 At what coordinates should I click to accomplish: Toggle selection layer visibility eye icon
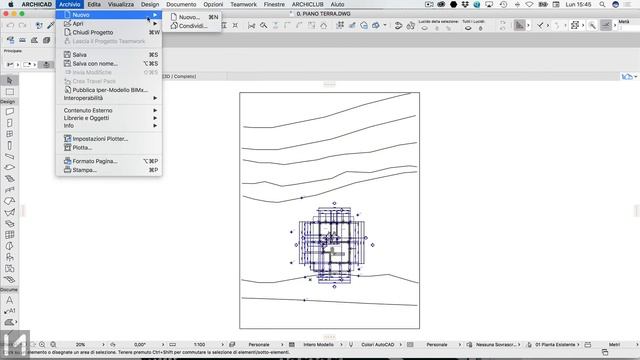coord(425,28)
